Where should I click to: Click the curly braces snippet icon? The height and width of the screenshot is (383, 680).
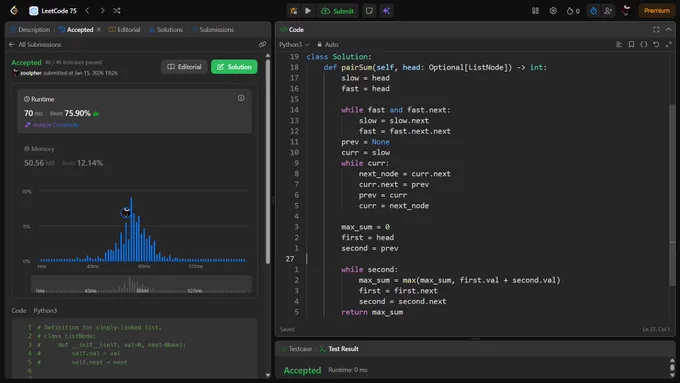tap(644, 44)
